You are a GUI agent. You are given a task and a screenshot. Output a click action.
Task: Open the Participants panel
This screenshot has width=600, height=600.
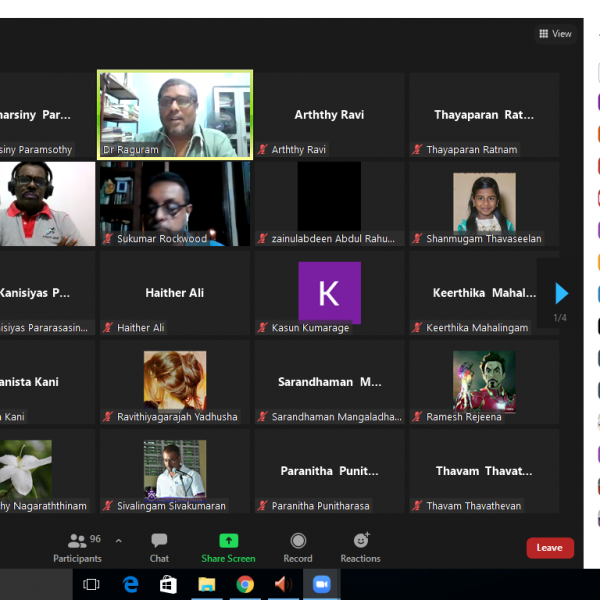coord(77,548)
